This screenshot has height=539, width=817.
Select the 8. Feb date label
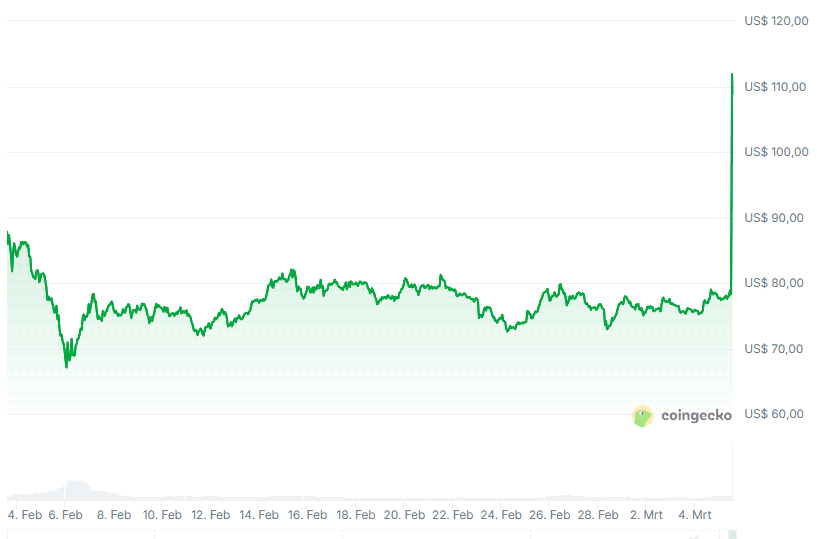114,515
